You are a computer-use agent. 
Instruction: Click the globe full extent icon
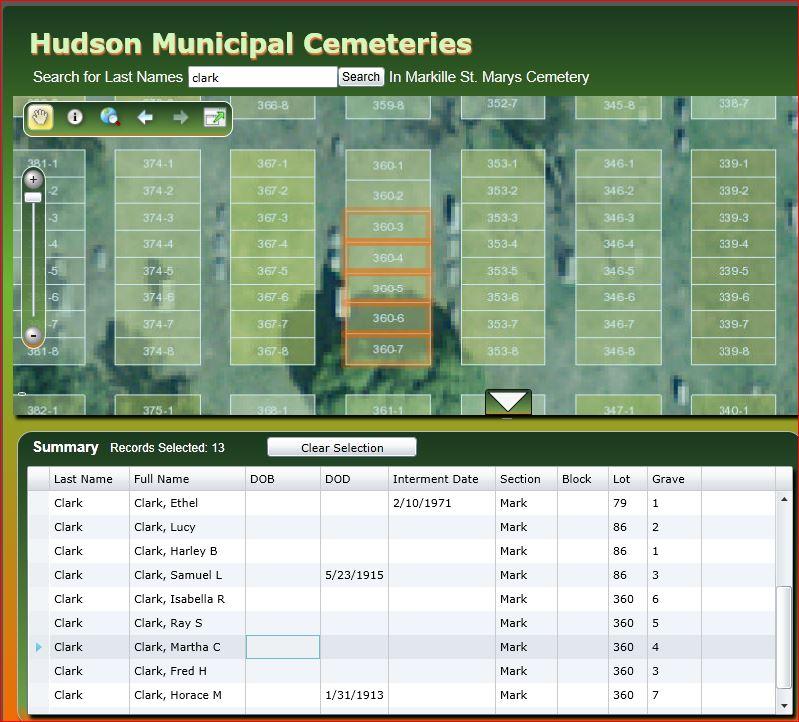(110, 117)
